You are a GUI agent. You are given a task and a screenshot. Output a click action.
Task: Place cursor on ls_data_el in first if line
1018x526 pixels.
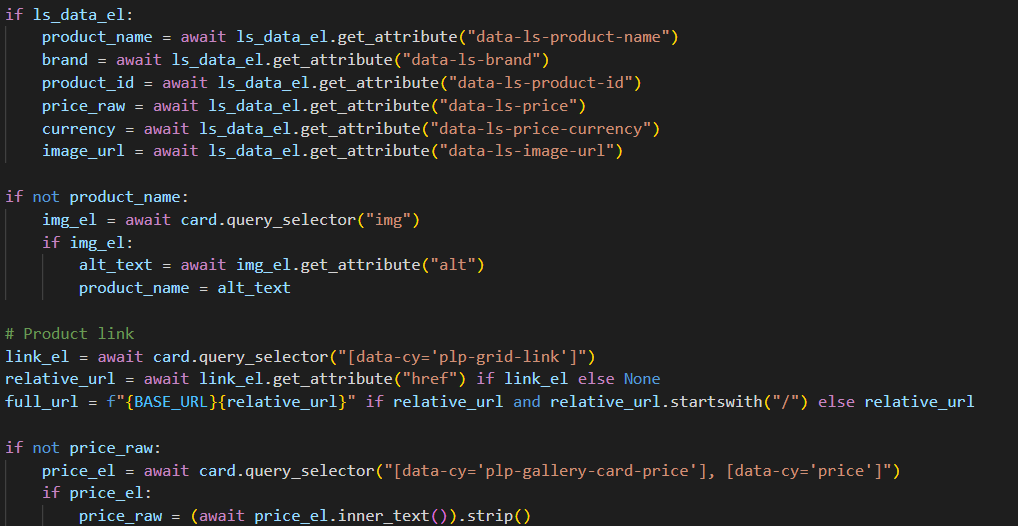coord(79,14)
